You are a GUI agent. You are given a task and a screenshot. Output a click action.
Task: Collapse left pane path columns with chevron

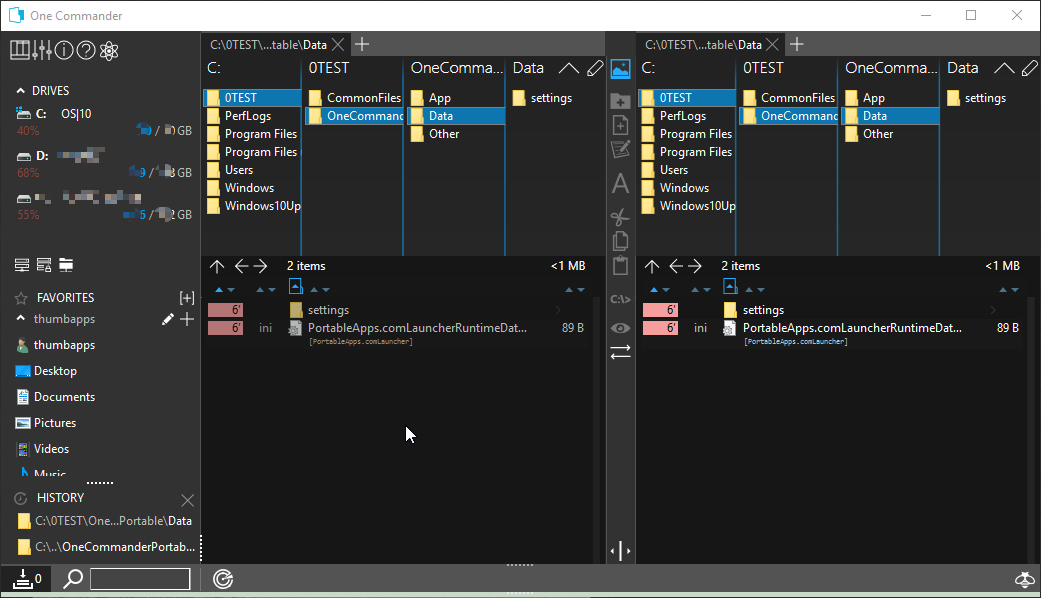point(568,68)
